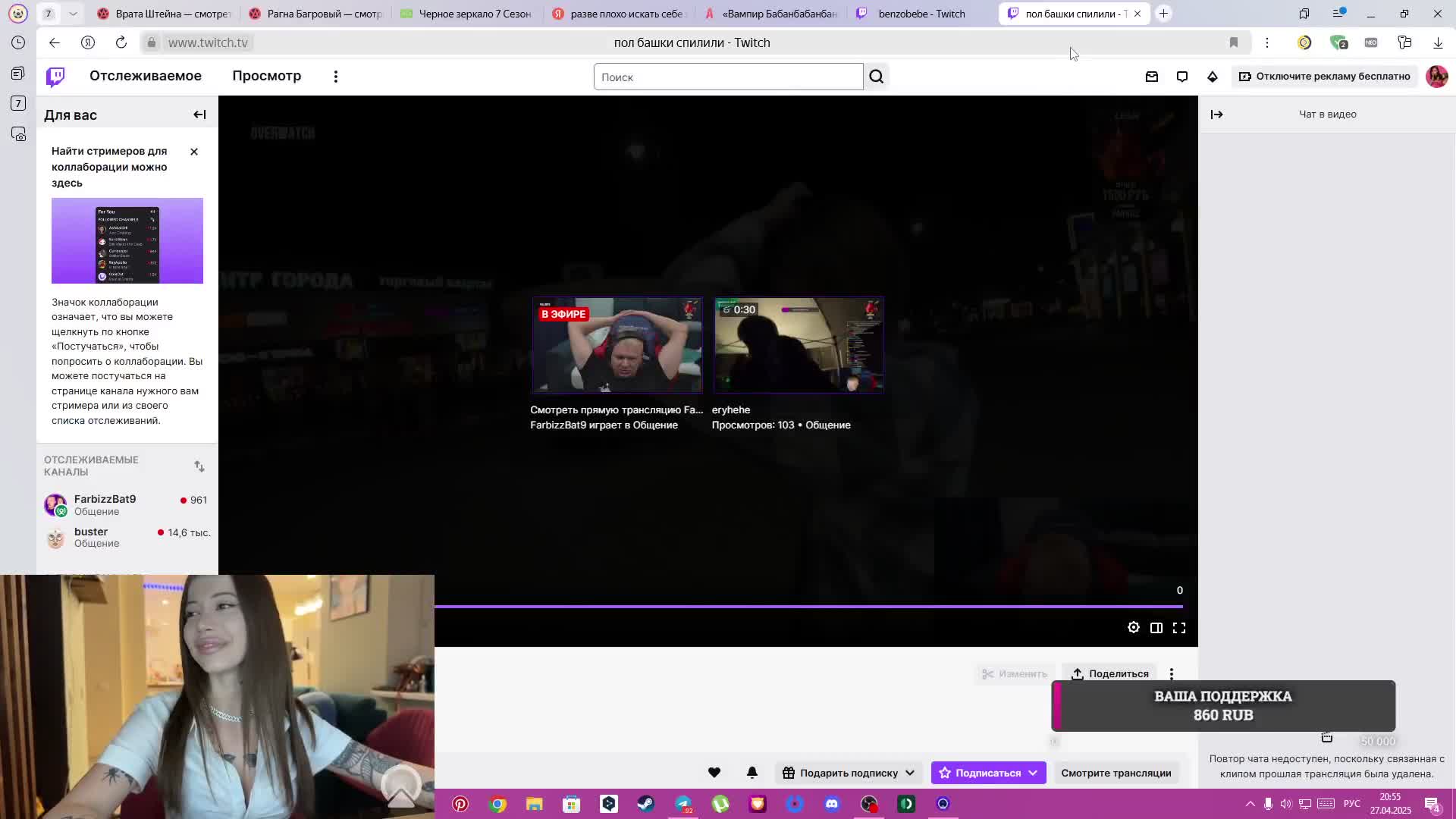Open the browser history clock icon
Image resolution: width=1456 pixels, height=819 pixels.
tap(18, 43)
